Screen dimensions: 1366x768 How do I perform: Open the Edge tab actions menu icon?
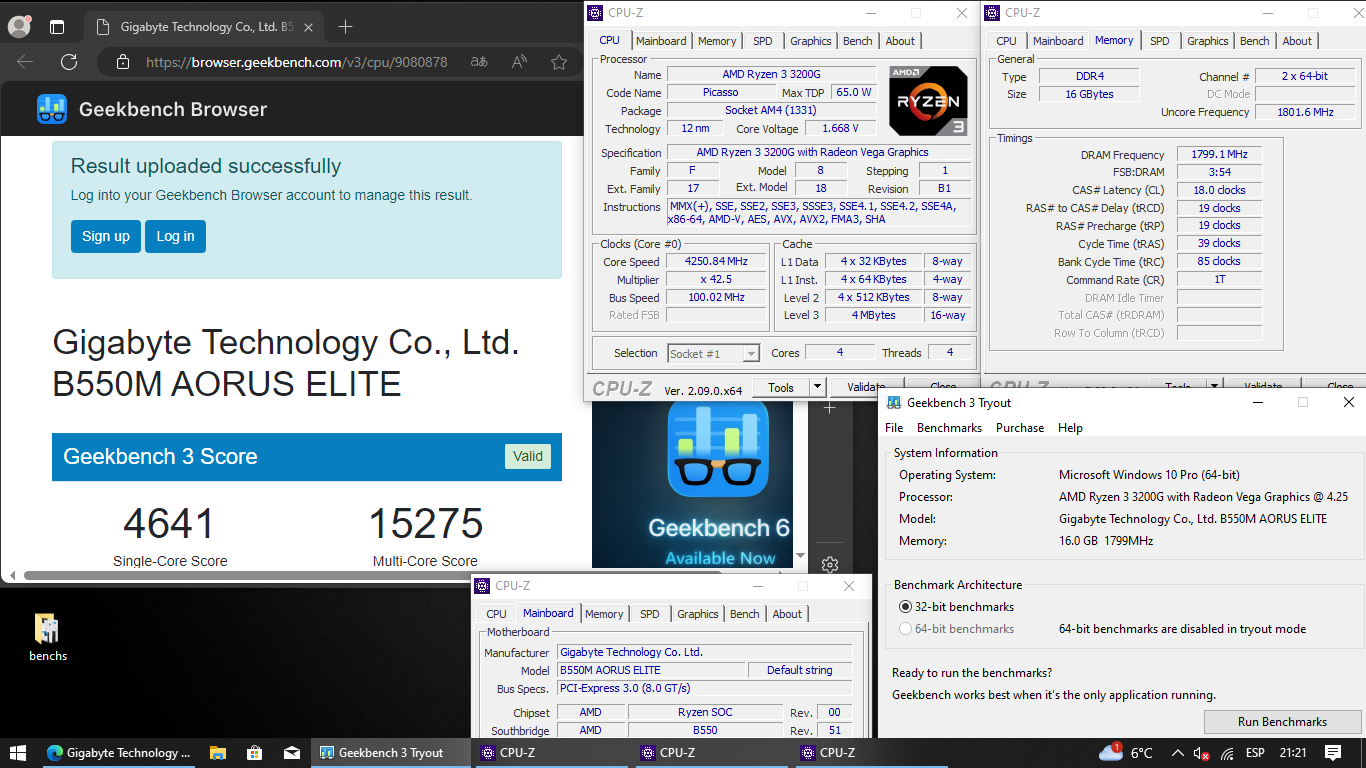pos(57,27)
